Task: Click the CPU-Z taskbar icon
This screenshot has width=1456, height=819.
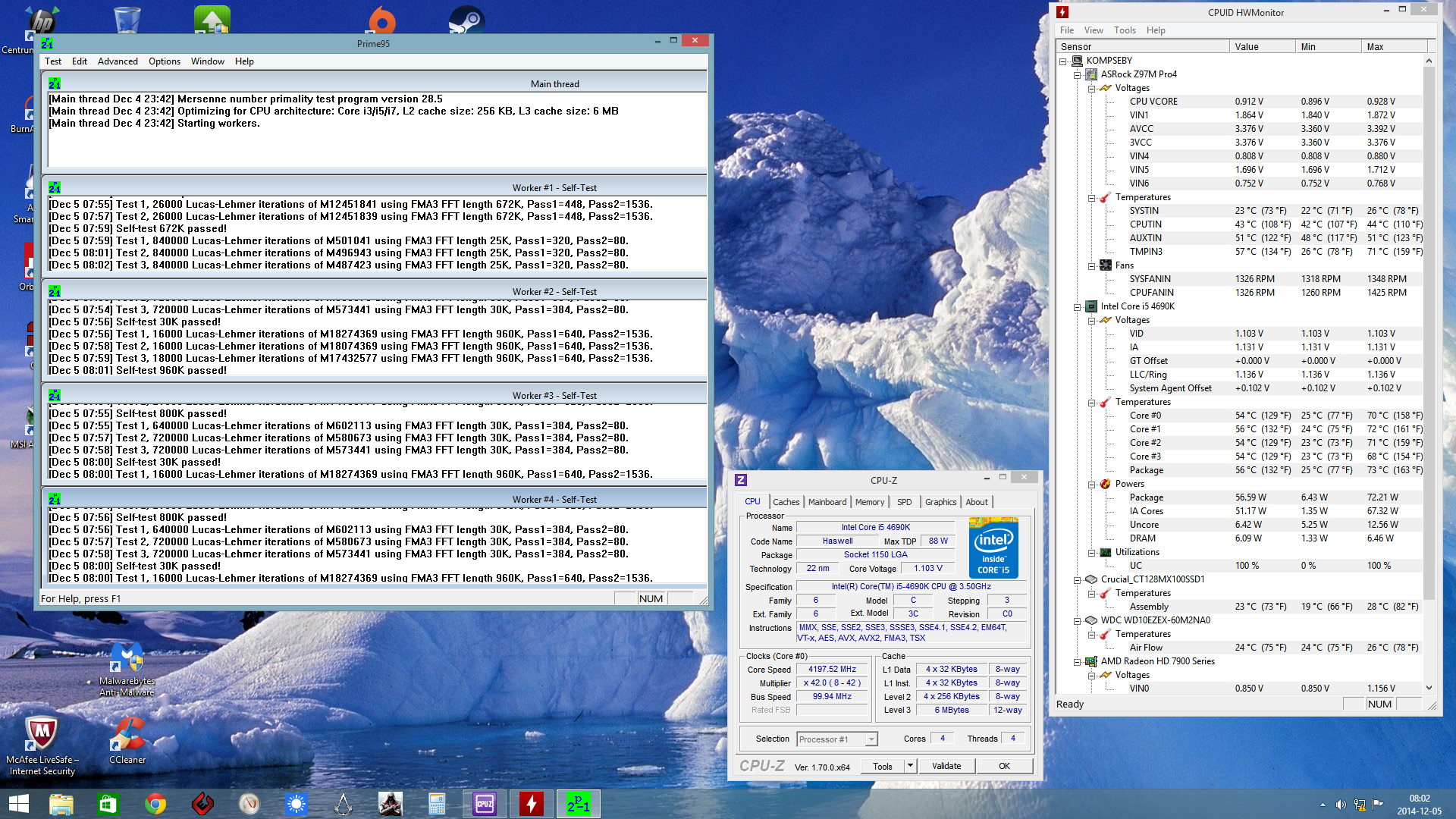Action: (485, 804)
